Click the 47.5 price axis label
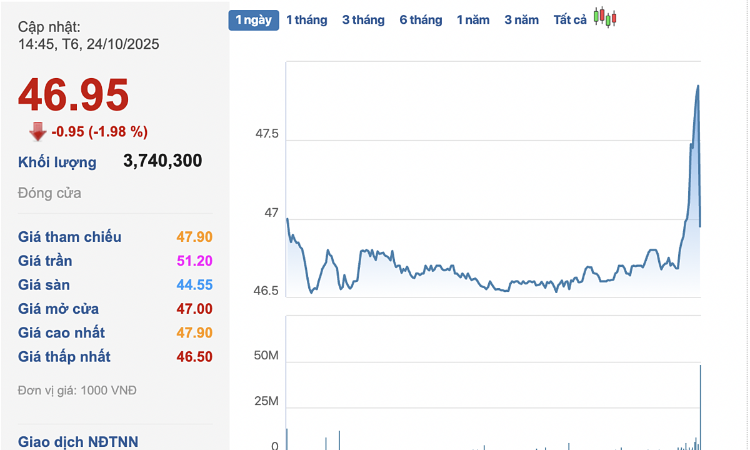Viewport: 750px width, 450px height. point(266,133)
